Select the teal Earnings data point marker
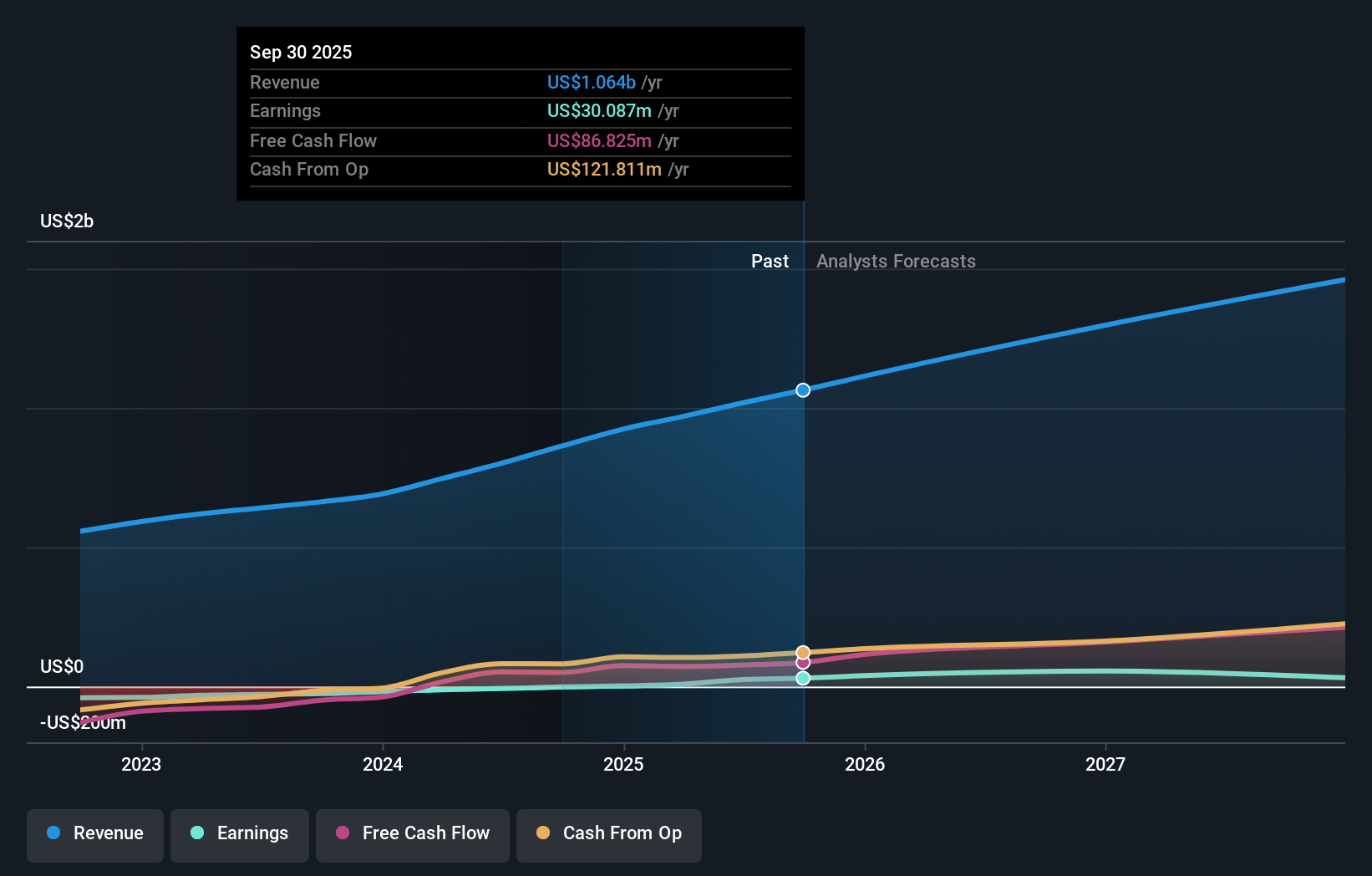1372x876 pixels. [x=802, y=678]
